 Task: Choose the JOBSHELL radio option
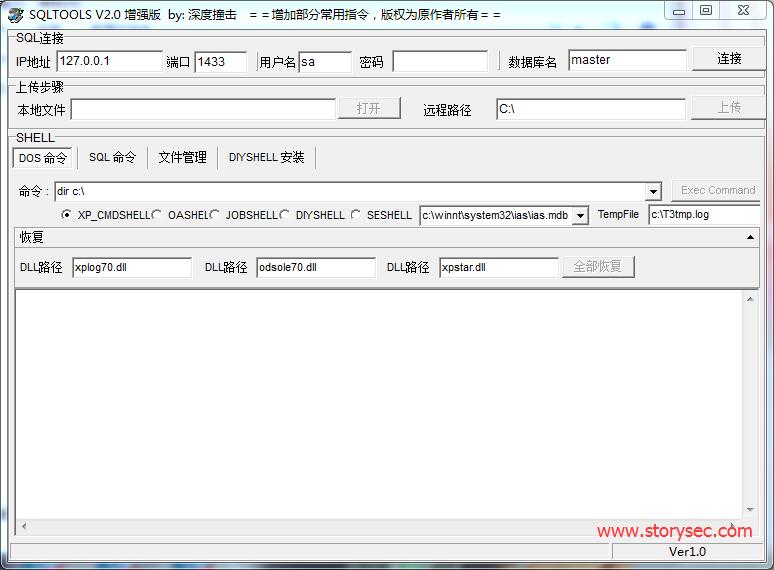pyautogui.click(x=215, y=215)
